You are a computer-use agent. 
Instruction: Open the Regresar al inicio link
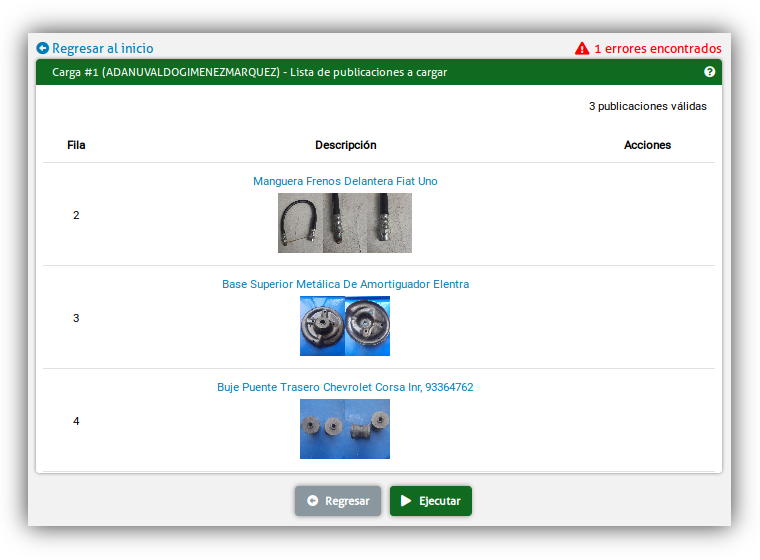(103, 48)
